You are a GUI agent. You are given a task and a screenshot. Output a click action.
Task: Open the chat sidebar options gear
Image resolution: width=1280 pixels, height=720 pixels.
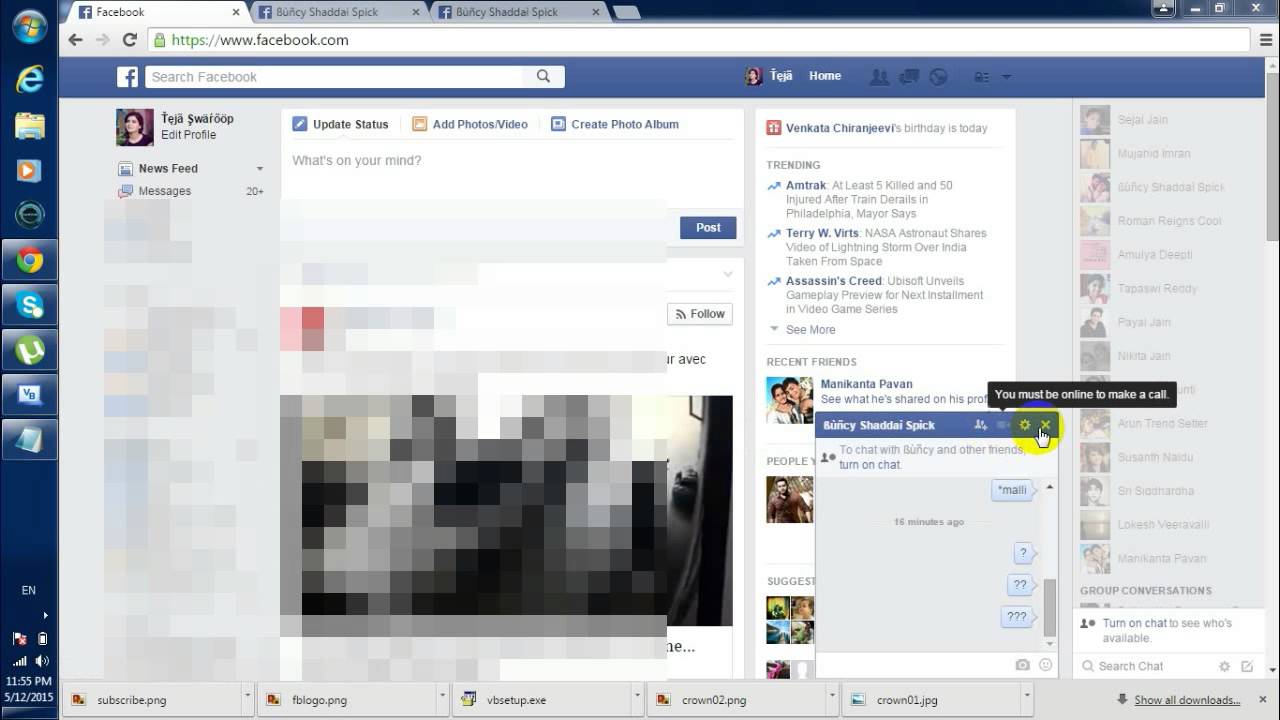[1224, 666]
